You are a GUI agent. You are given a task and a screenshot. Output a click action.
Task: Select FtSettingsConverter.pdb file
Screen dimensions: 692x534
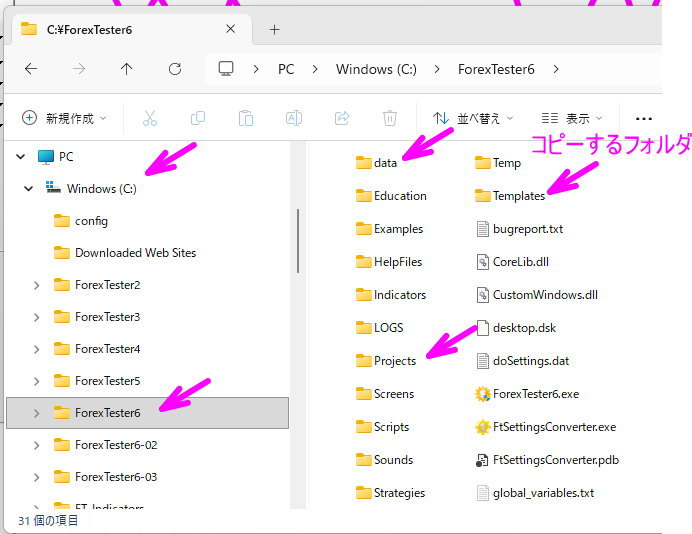click(x=547, y=460)
